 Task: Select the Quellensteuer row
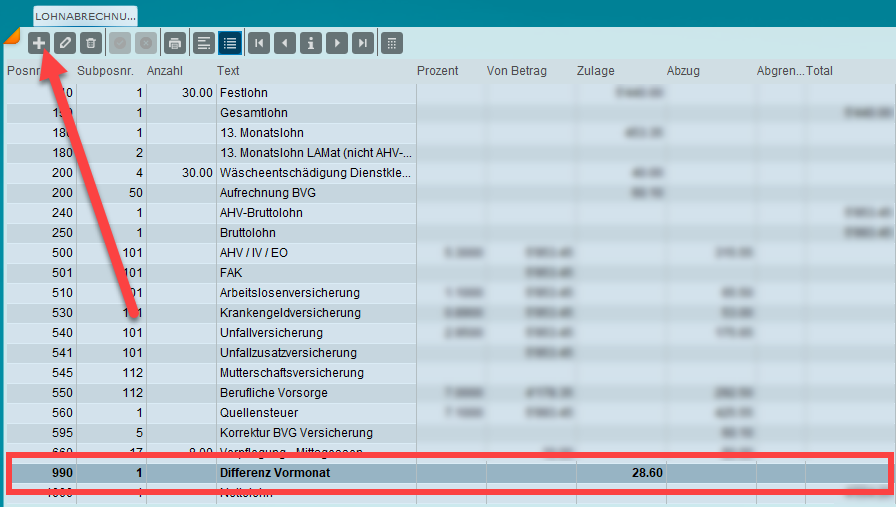click(259, 412)
